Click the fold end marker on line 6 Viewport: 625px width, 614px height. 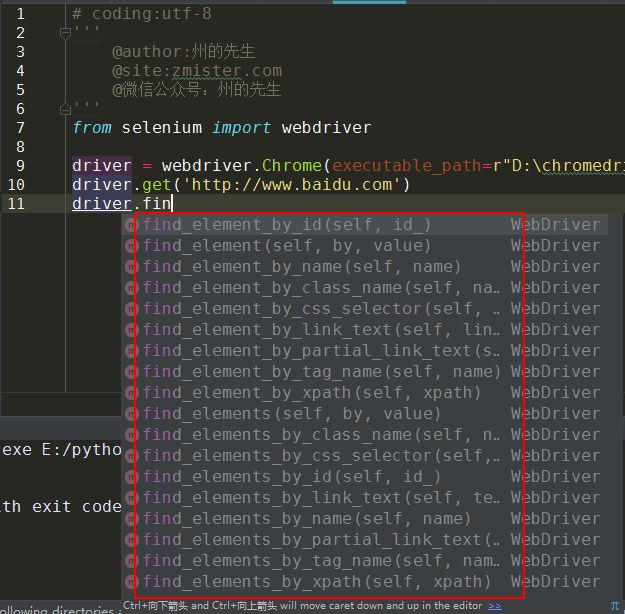65,109
